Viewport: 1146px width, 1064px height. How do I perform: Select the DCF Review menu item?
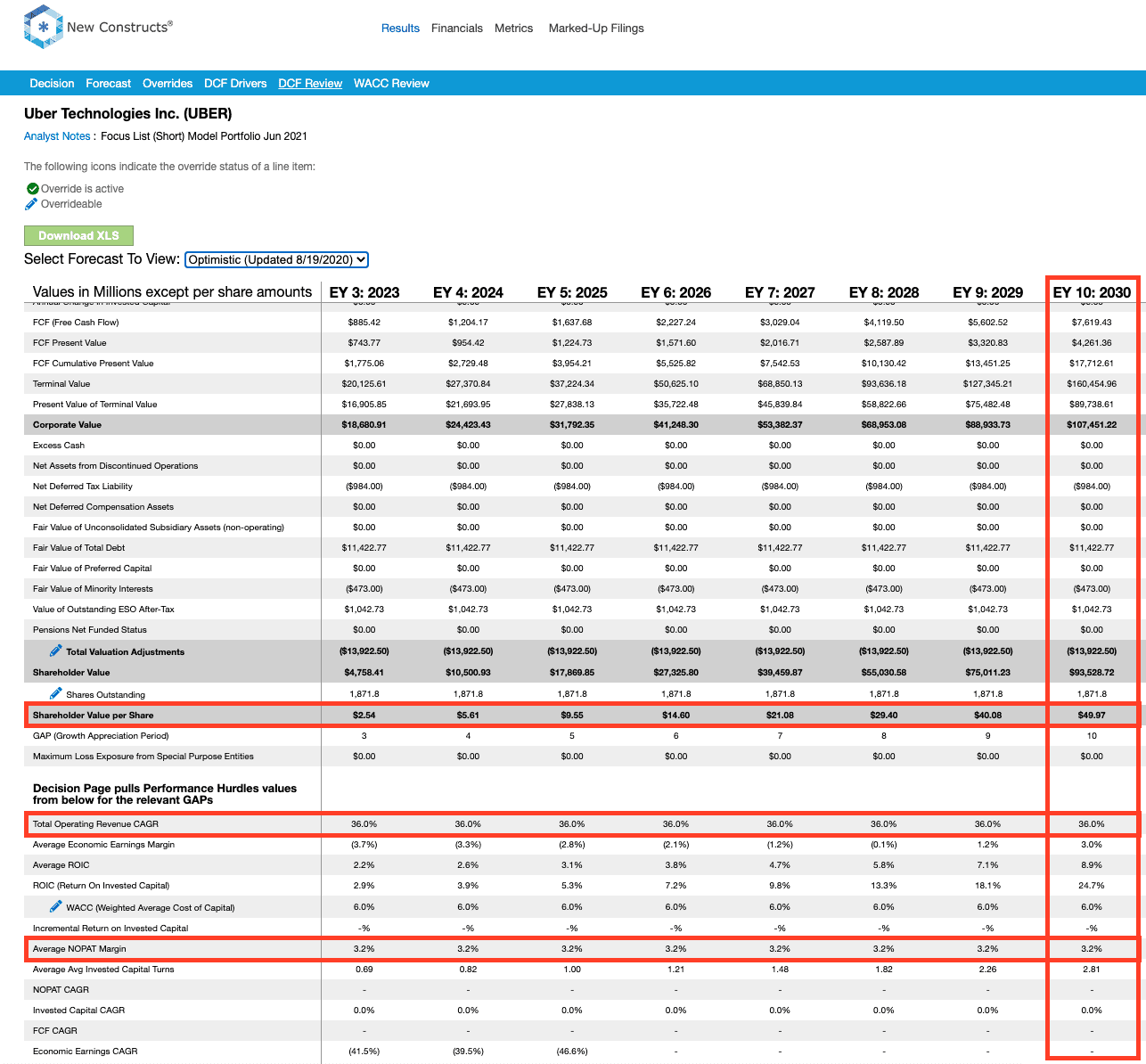pos(310,84)
